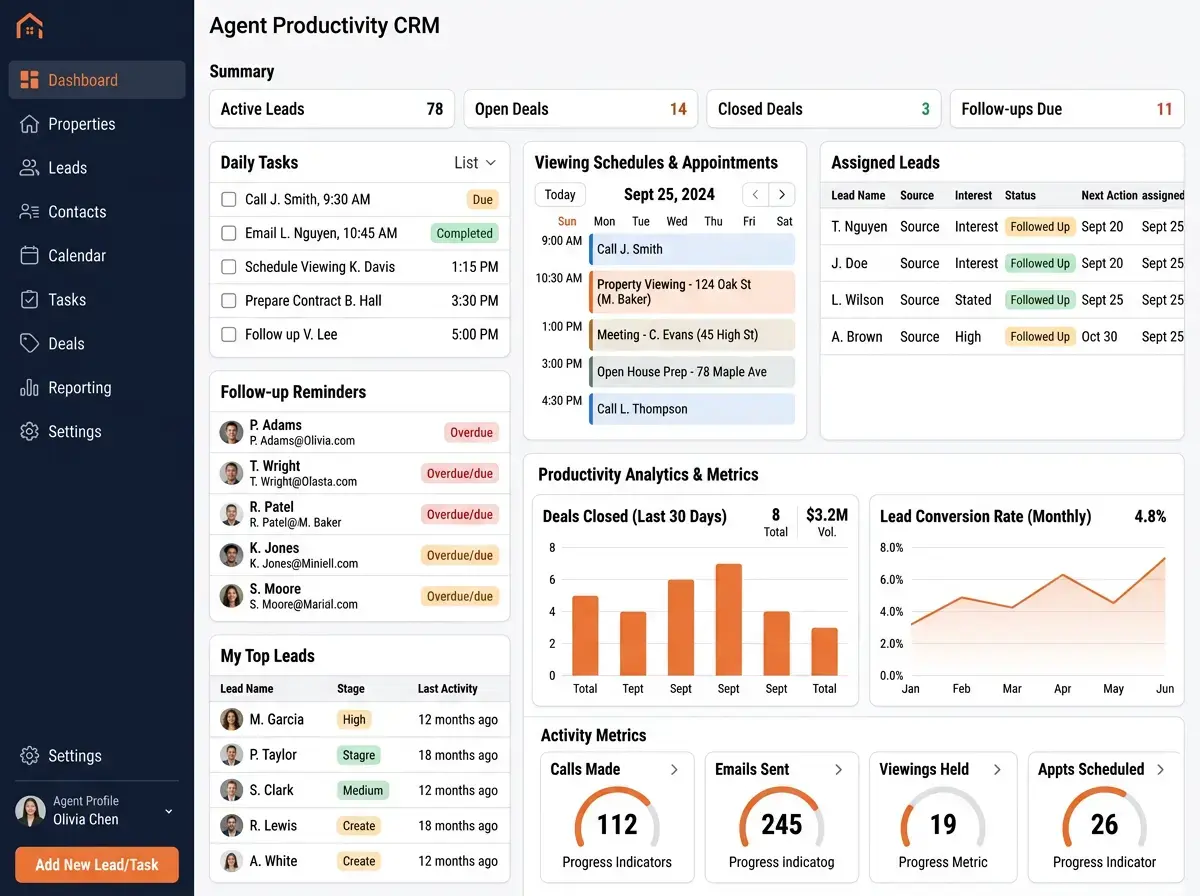Viewport: 1200px width, 896px height.
Task: Open the Follow-ups Due summary card
Action: click(1067, 109)
